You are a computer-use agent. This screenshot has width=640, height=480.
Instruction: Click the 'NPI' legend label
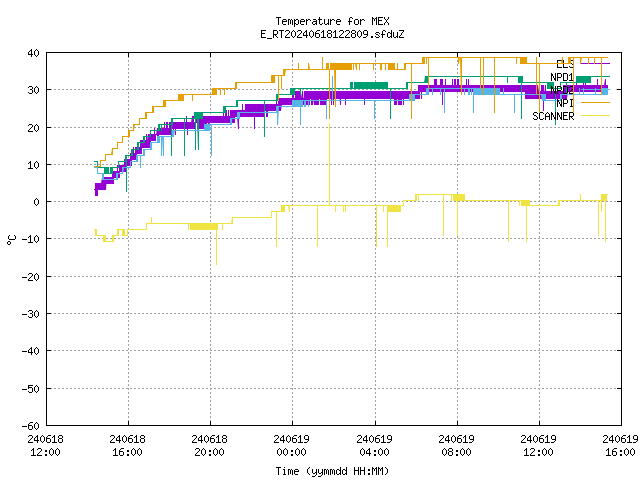coord(565,103)
